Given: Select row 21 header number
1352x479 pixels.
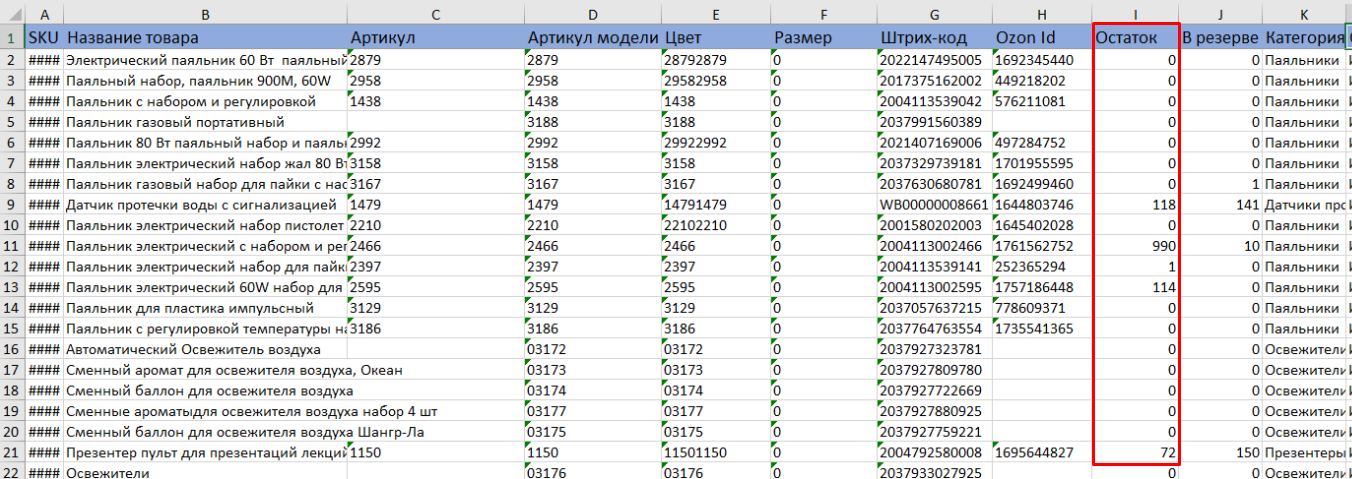Looking at the screenshot, I should (12, 453).
